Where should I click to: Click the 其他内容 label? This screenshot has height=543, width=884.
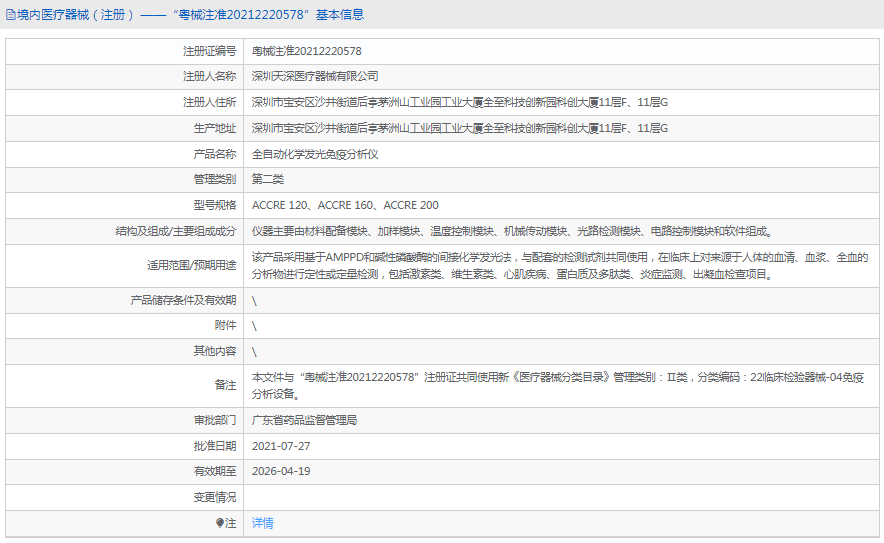[x=215, y=352]
